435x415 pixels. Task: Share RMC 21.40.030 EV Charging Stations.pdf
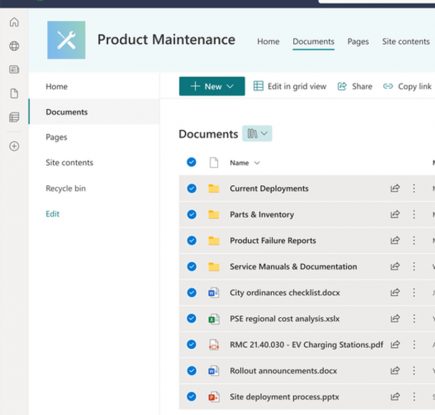click(x=395, y=345)
